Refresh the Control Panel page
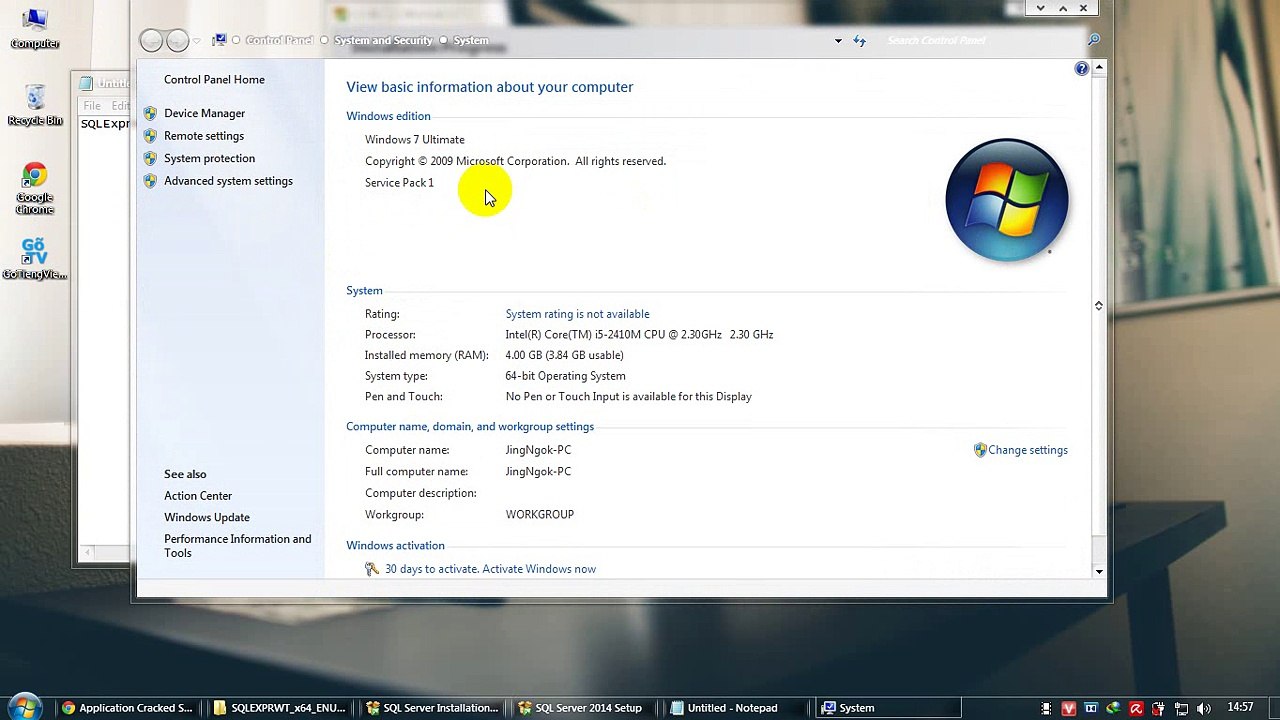Viewport: 1280px width, 720px height. tap(859, 41)
